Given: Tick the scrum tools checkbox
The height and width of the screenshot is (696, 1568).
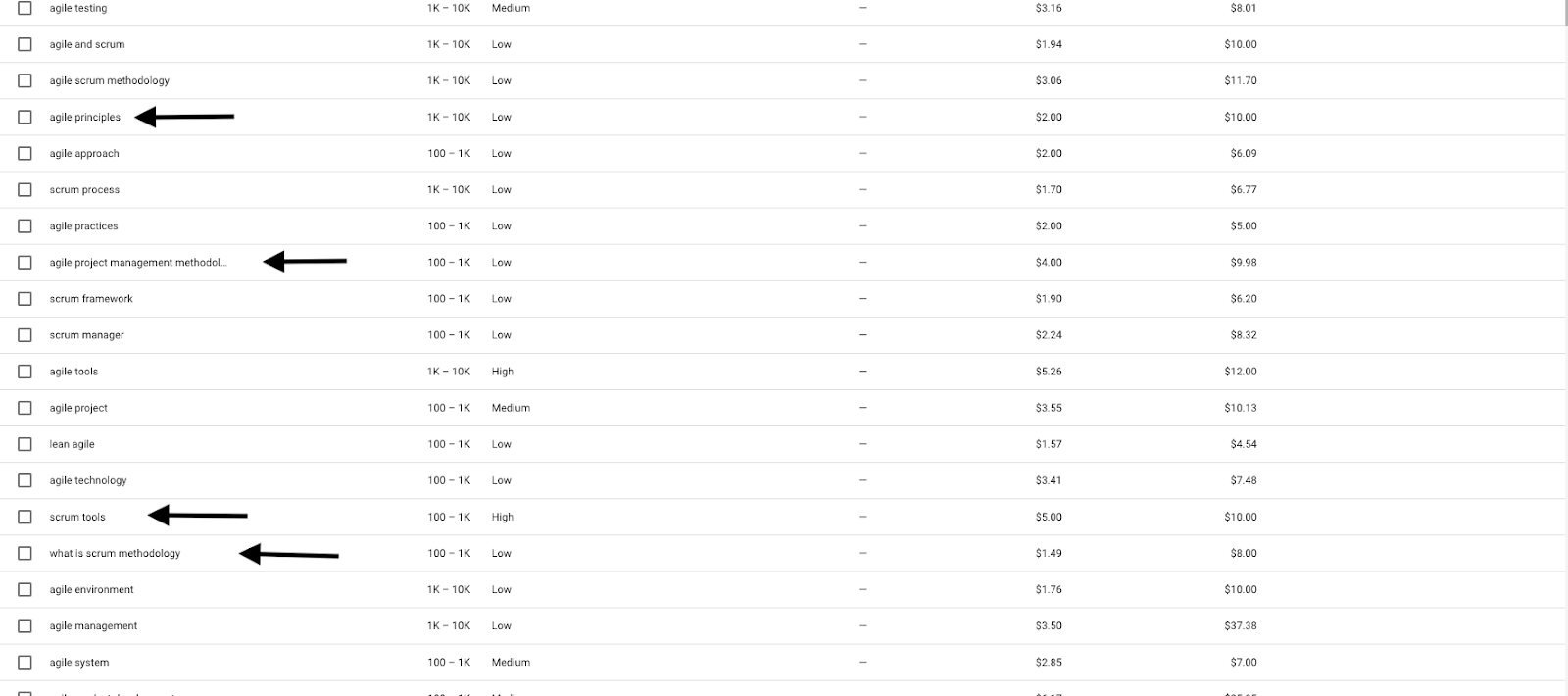Looking at the screenshot, I should [24, 517].
